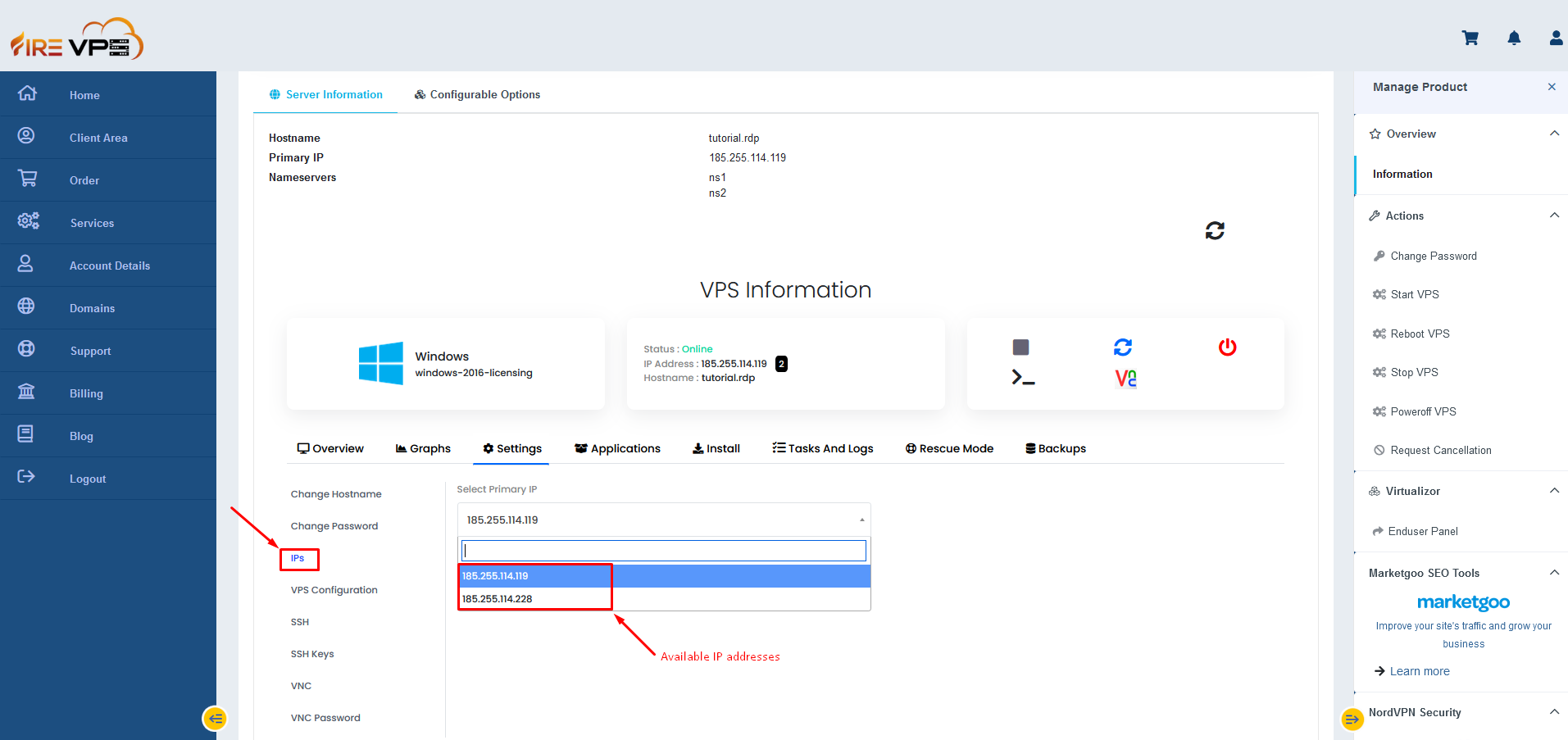Viewport: 1568px width, 740px height.
Task: Select IPs in settings list
Action: tap(298, 558)
